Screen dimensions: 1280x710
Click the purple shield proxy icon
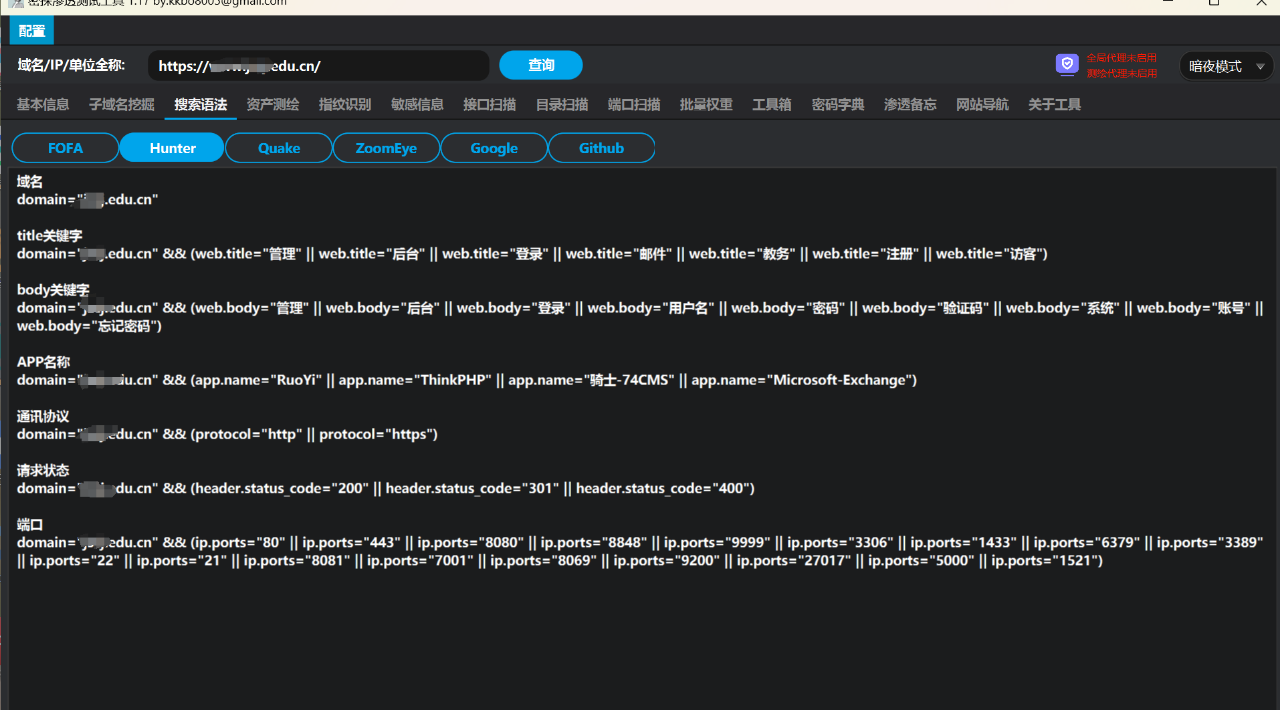click(1067, 65)
